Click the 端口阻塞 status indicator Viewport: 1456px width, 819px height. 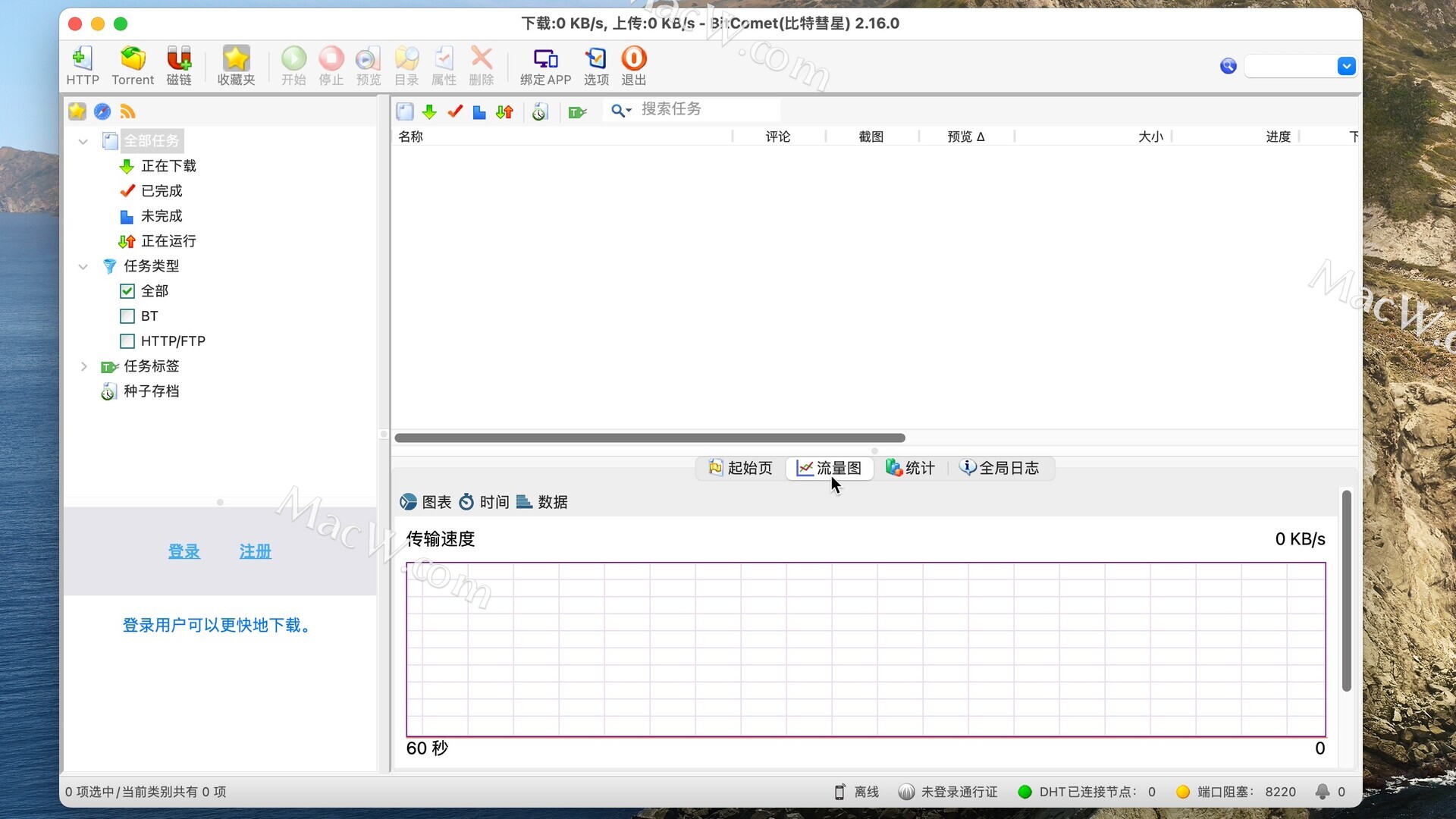(1236, 792)
